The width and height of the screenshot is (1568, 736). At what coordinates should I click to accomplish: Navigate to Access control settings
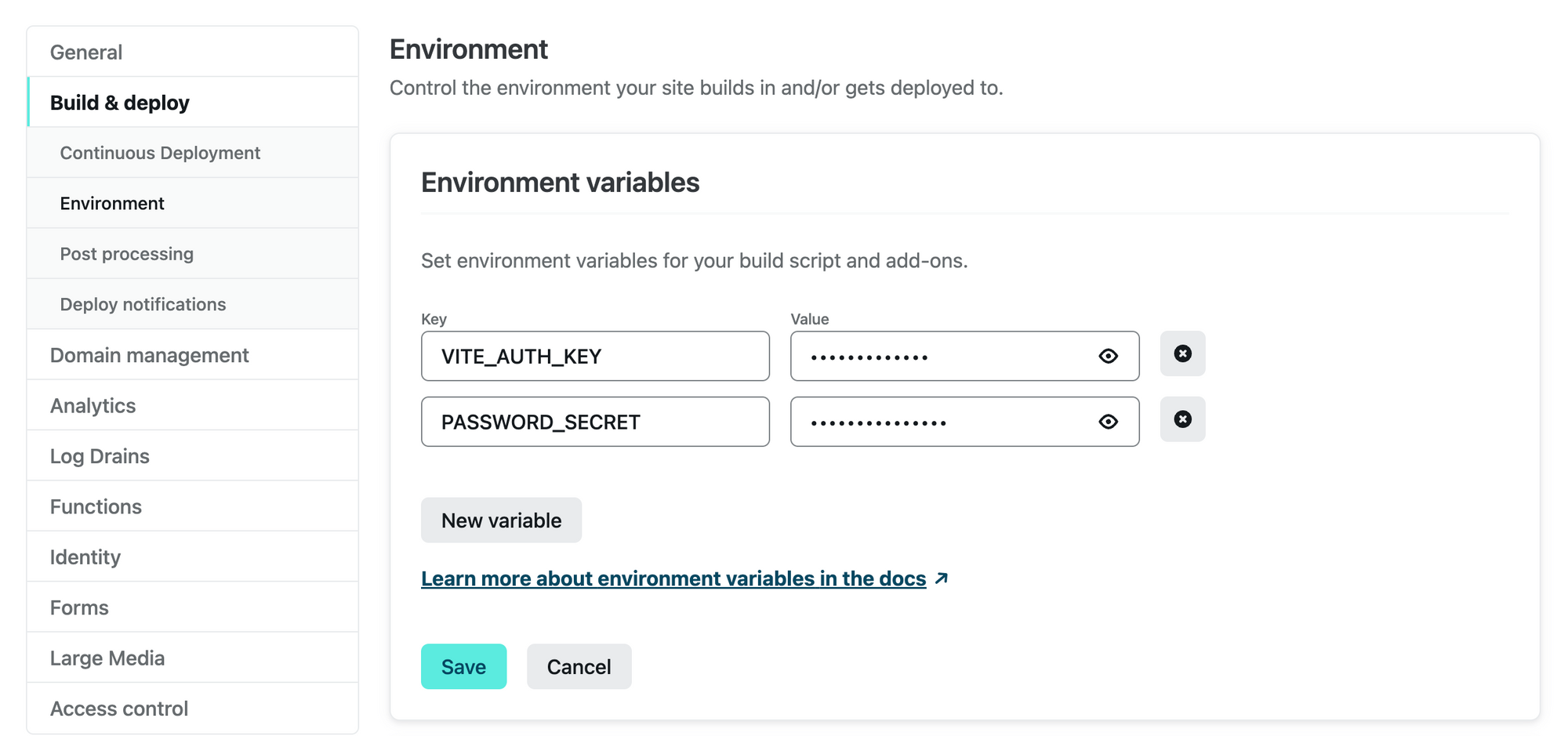(119, 709)
